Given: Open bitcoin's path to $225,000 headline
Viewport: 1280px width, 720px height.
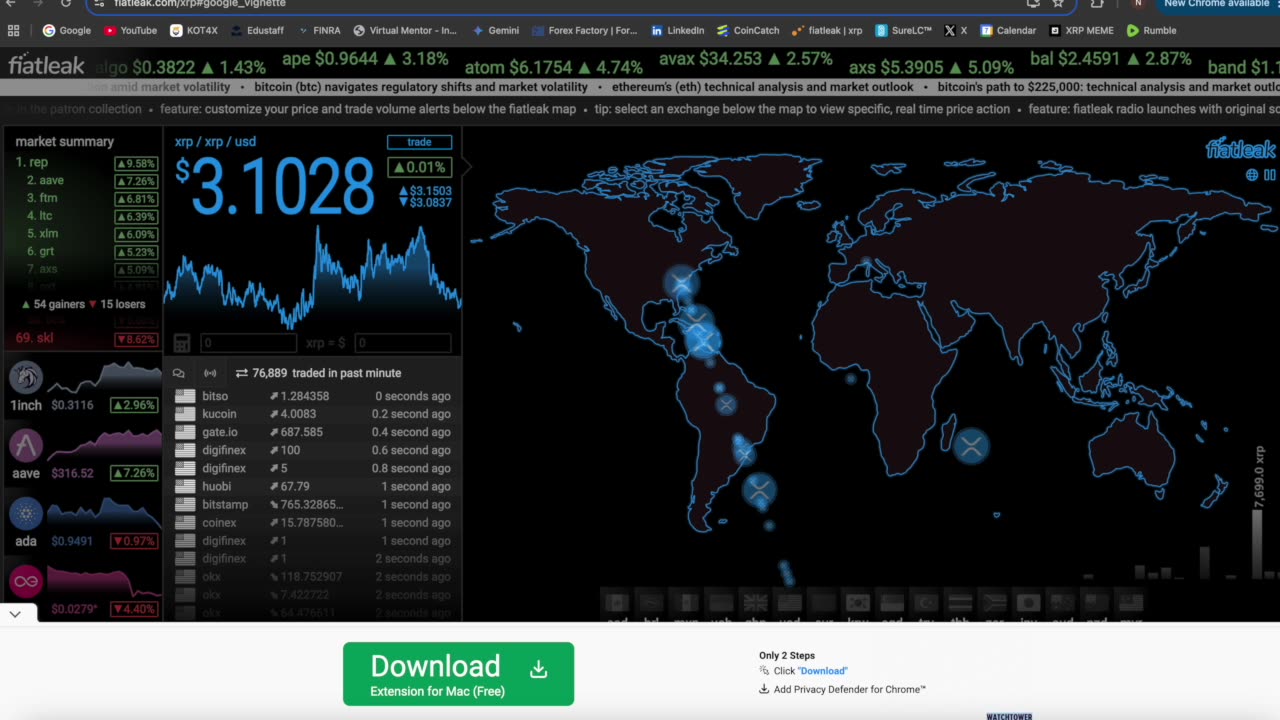Looking at the screenshot, I should 1109,87.
